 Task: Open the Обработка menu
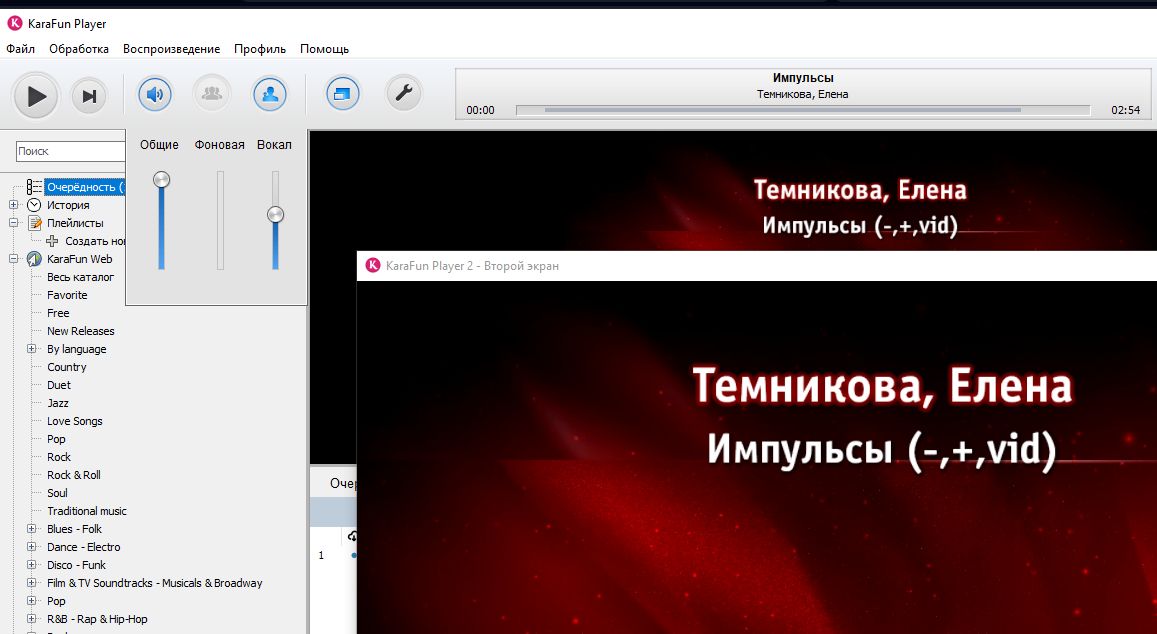coord(79,49)
